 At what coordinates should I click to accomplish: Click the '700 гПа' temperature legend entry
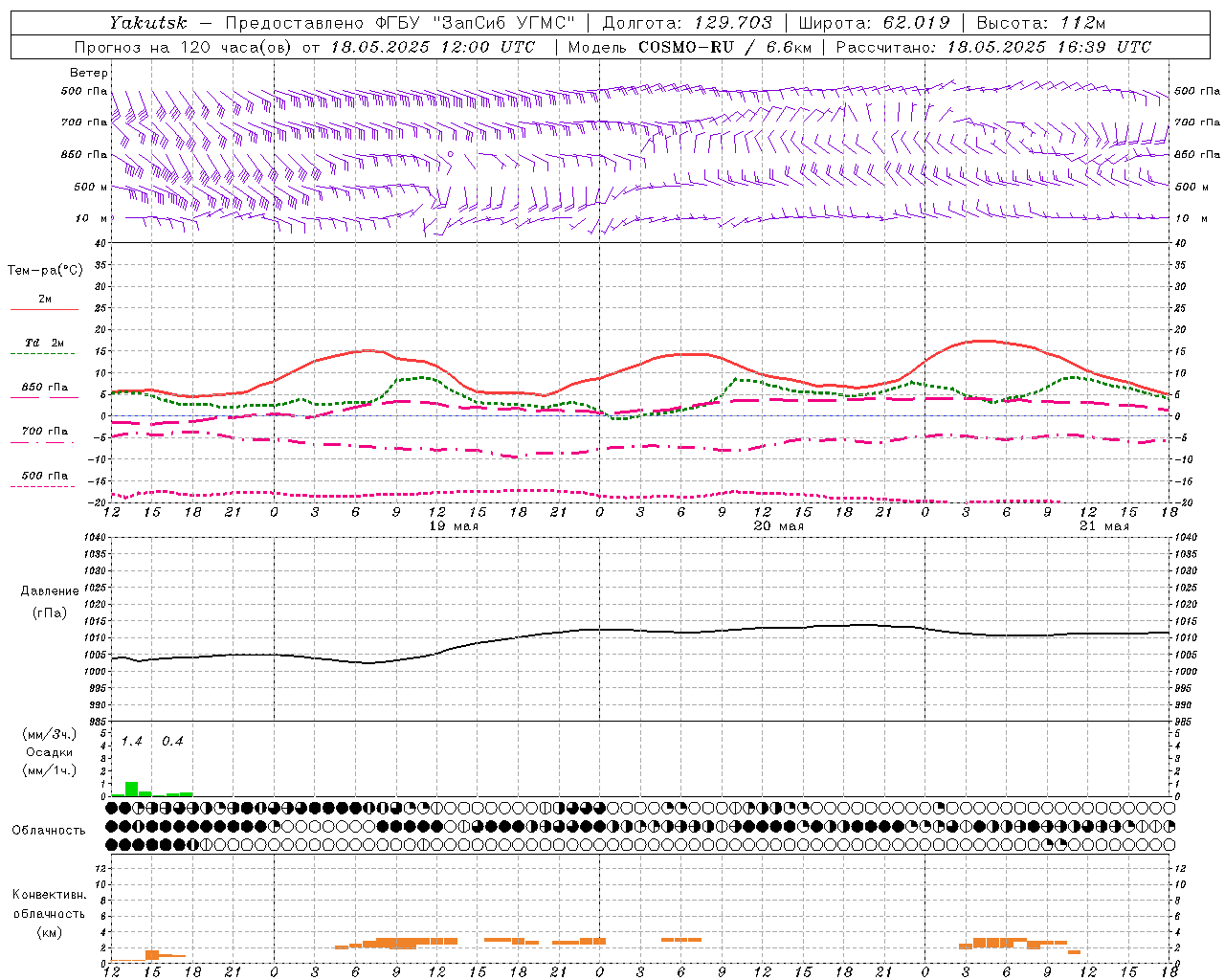(x=45, y=432)
